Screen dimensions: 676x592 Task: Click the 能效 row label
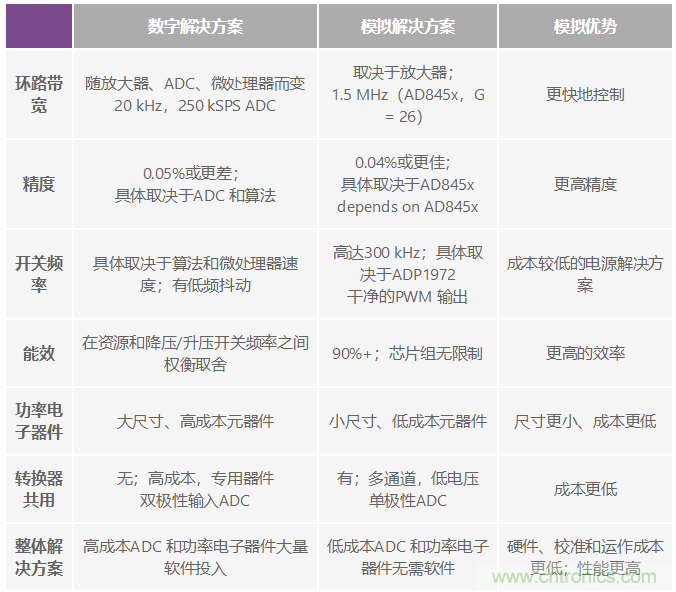38,353
